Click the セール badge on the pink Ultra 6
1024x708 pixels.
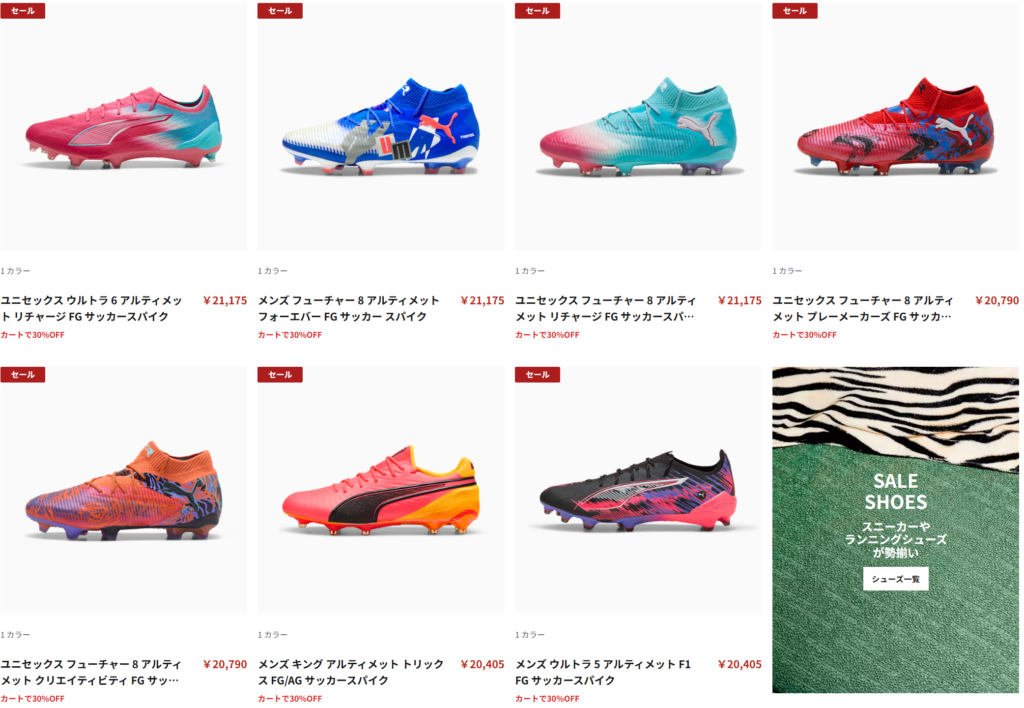pyautogui.click(x=22, y=10)
